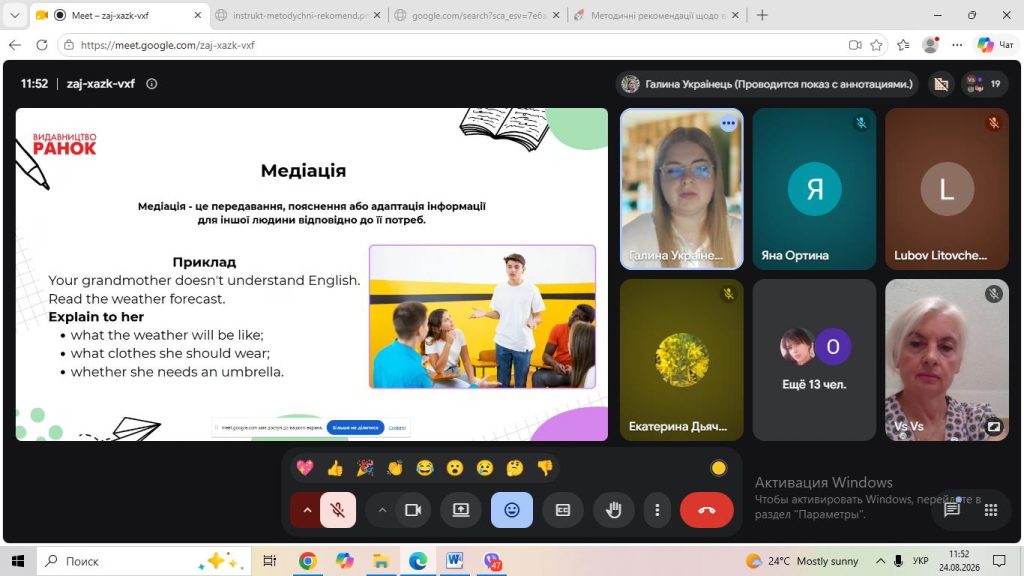The height and width of the screenshot is (576, 1024).
Task: Send the thinking face reaction
Action: click(515, 468)
